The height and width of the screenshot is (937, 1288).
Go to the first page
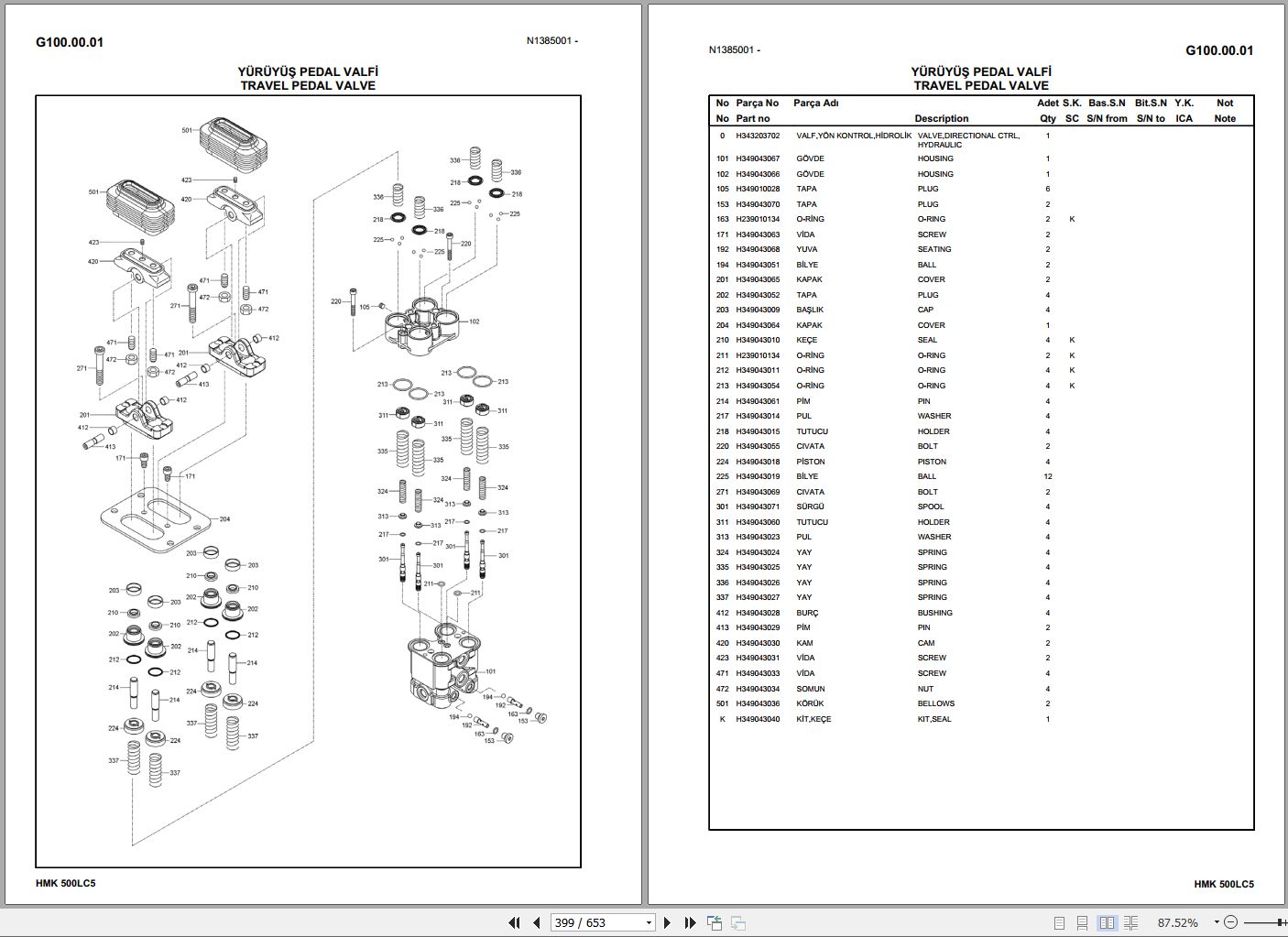(x=513, y=923)
